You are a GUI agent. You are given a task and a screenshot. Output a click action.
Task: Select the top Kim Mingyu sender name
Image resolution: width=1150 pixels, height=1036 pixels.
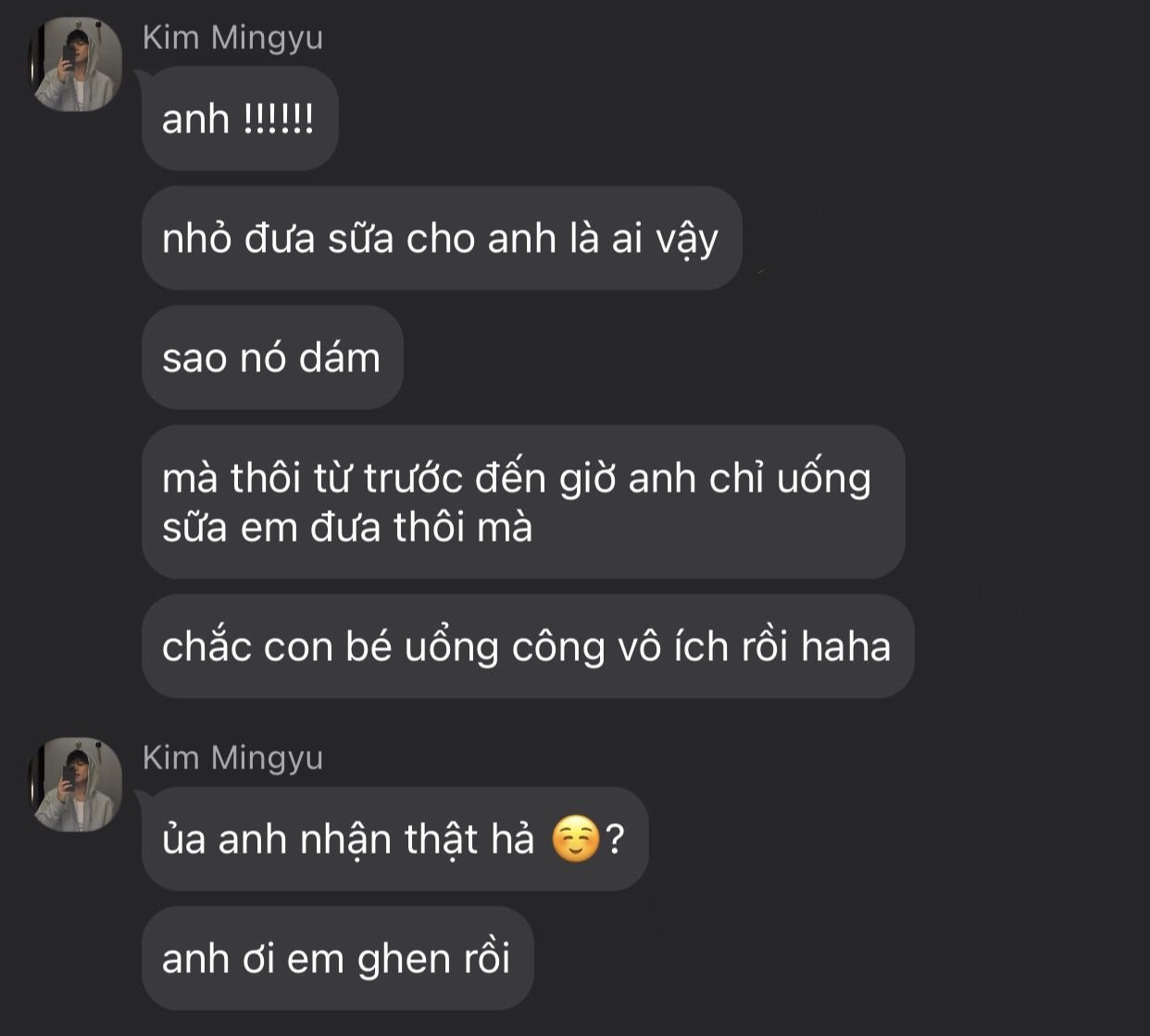coord(233,38)
